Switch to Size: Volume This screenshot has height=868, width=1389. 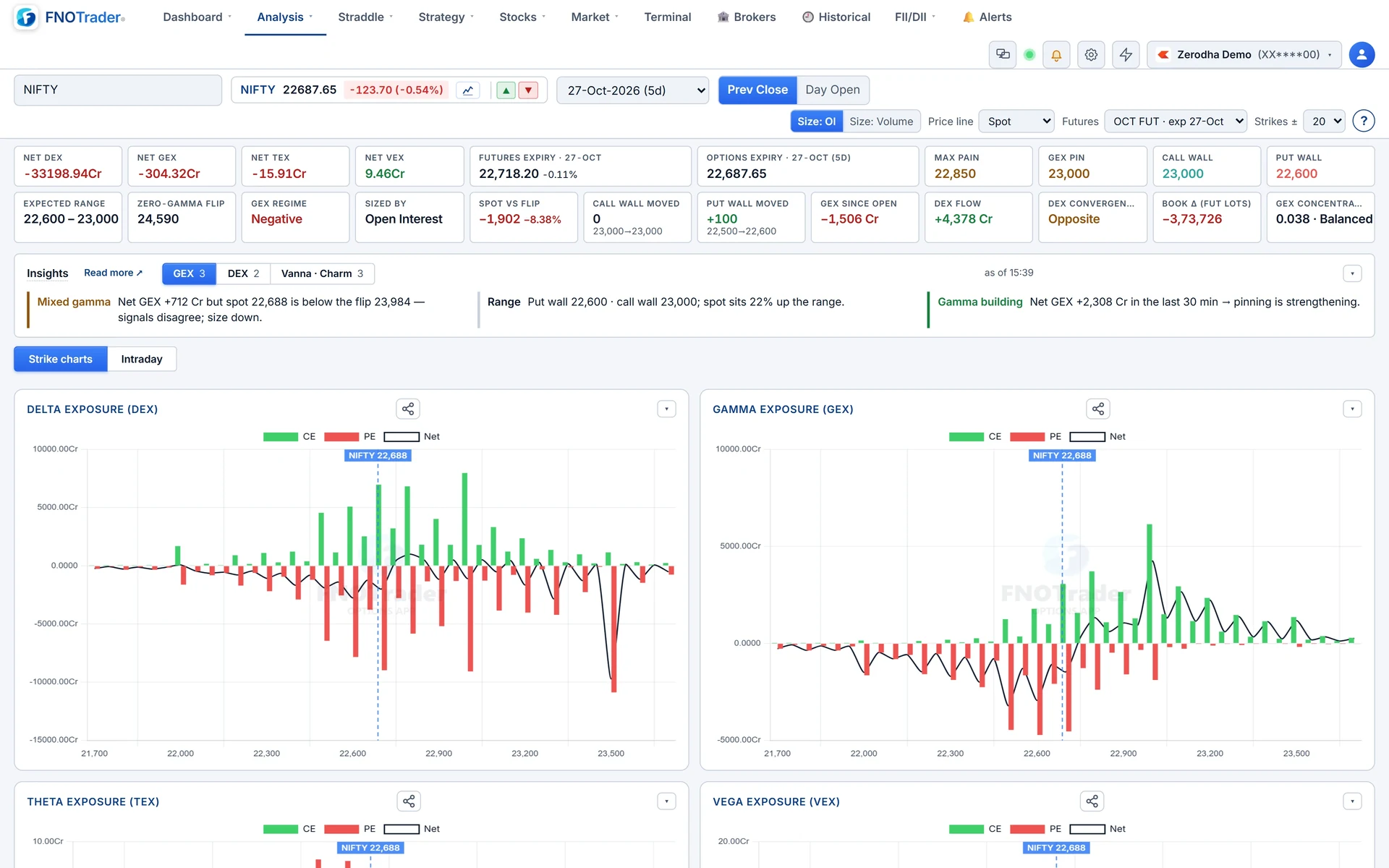coord(881,121)
